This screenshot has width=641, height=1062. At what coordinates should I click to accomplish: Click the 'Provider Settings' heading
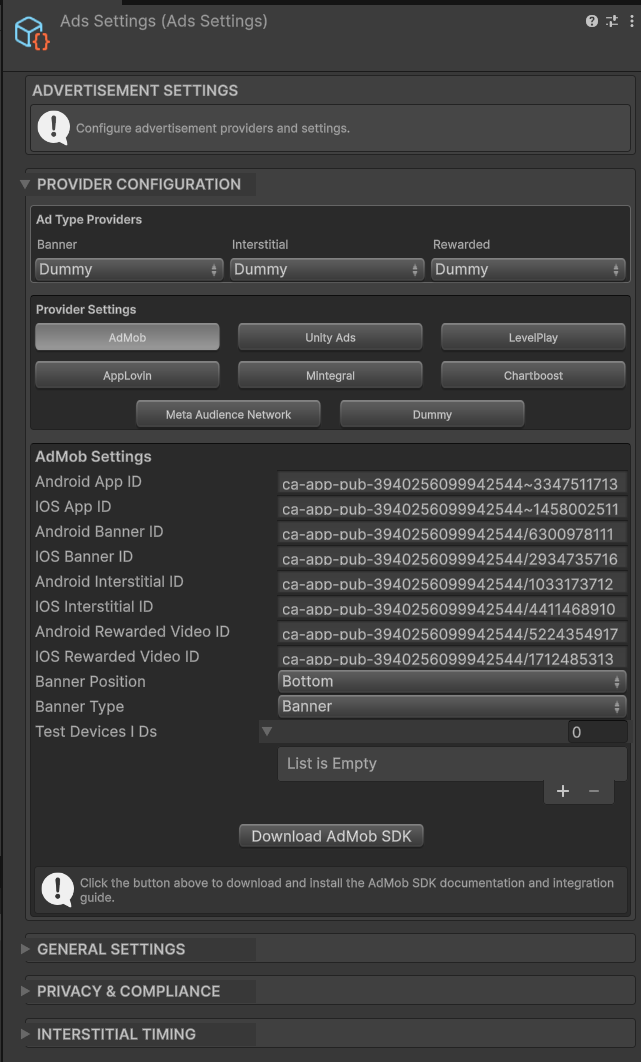pyautogui.click(x=86, y=310)
